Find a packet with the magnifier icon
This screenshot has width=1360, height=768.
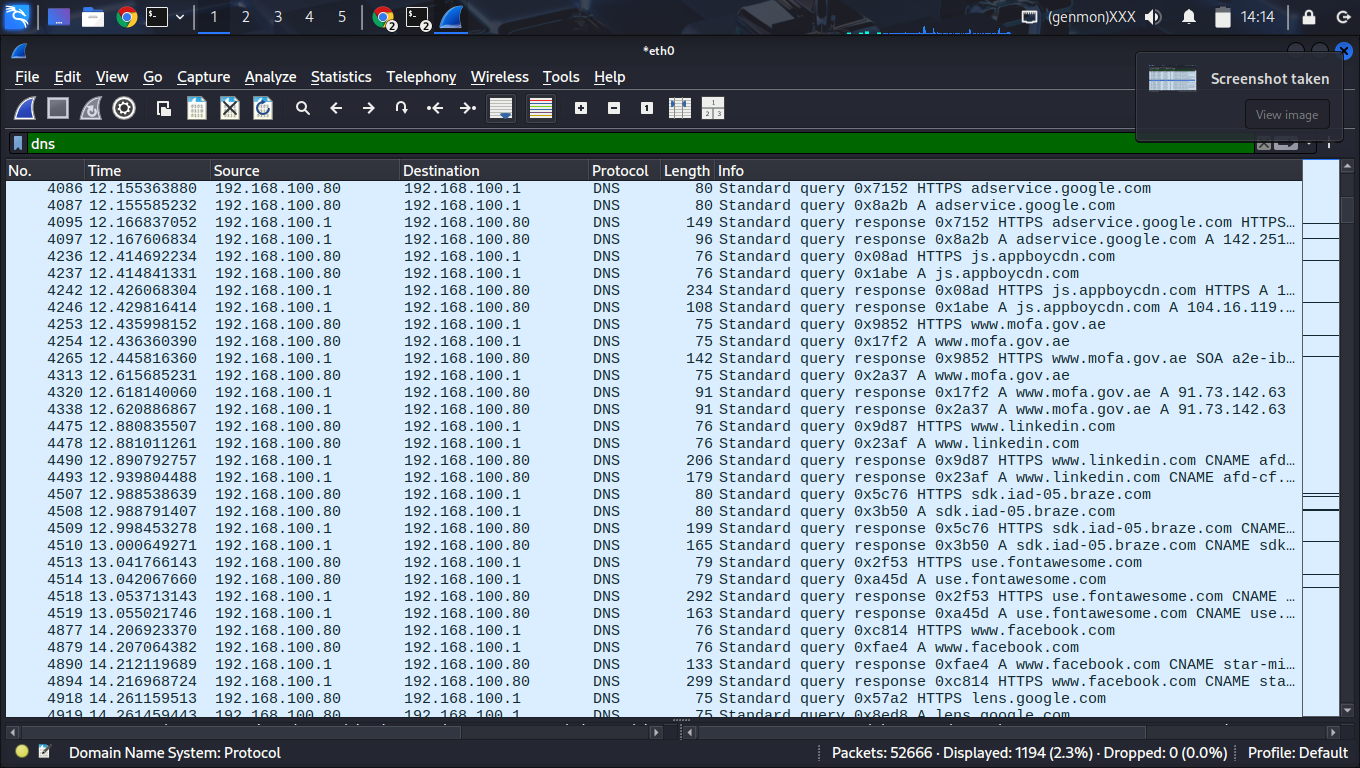coord(303,108)
